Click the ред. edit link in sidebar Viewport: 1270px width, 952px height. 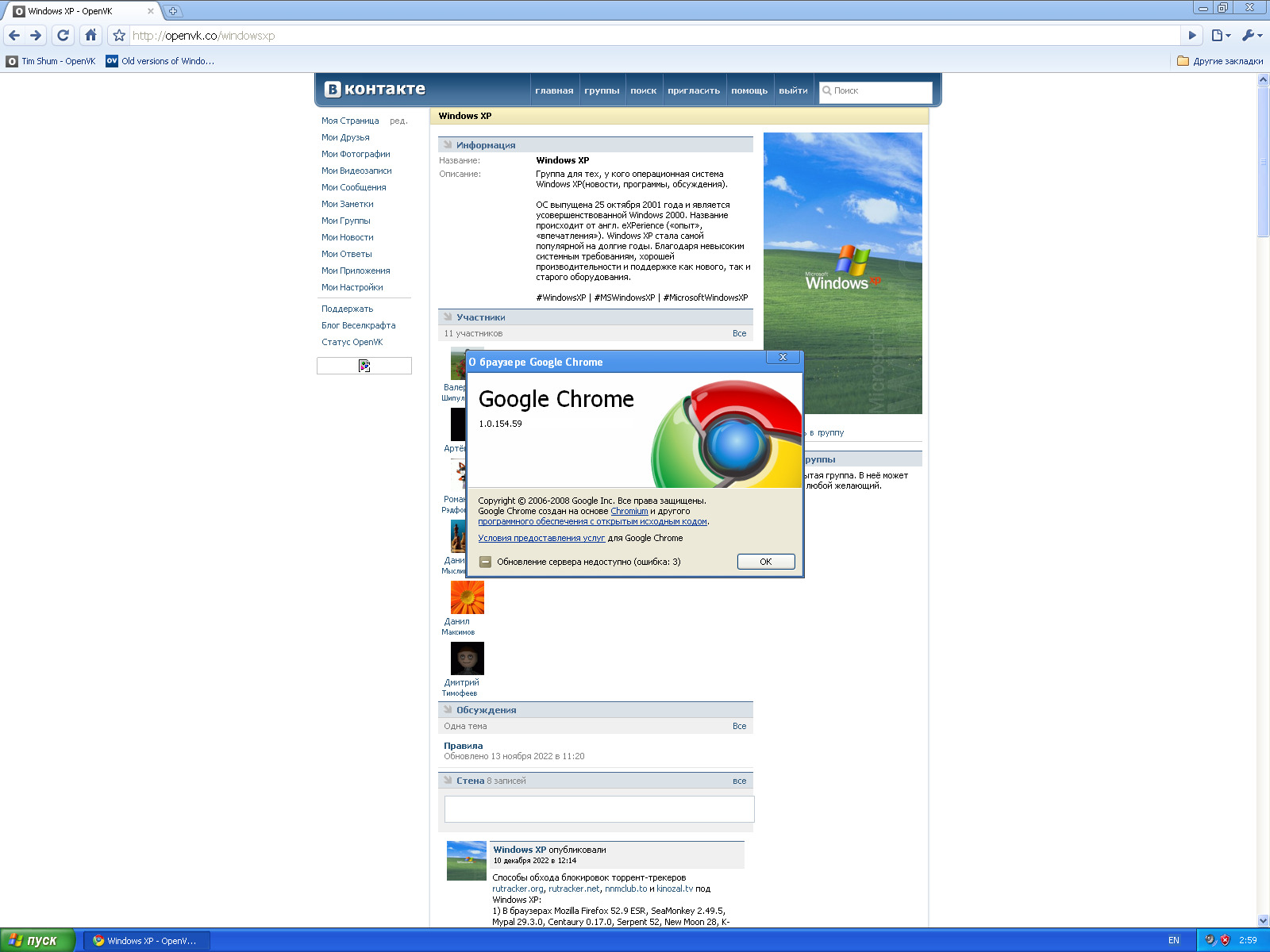(398, 121)
